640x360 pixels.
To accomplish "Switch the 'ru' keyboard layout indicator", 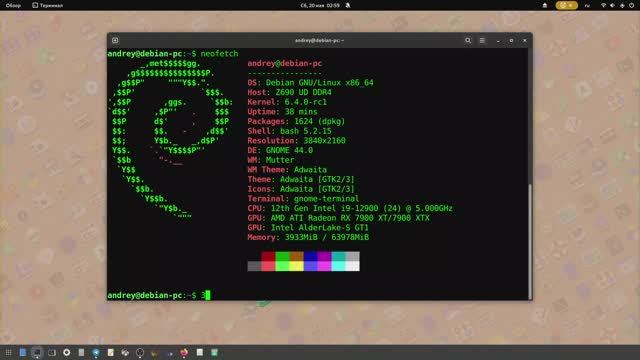I will pyautogui.click(x=587, y=5).
